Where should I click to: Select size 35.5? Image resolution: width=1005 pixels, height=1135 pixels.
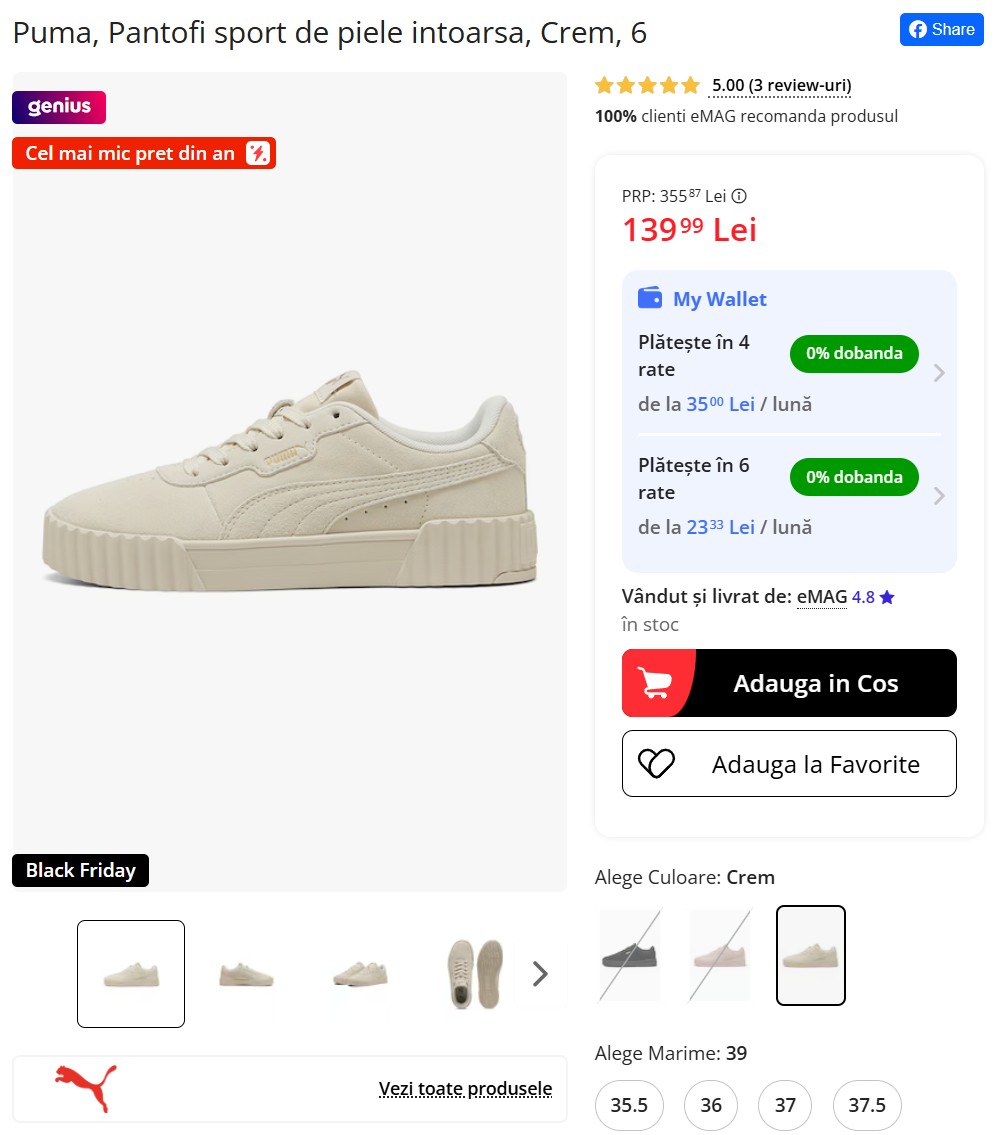pos(629,1105)
